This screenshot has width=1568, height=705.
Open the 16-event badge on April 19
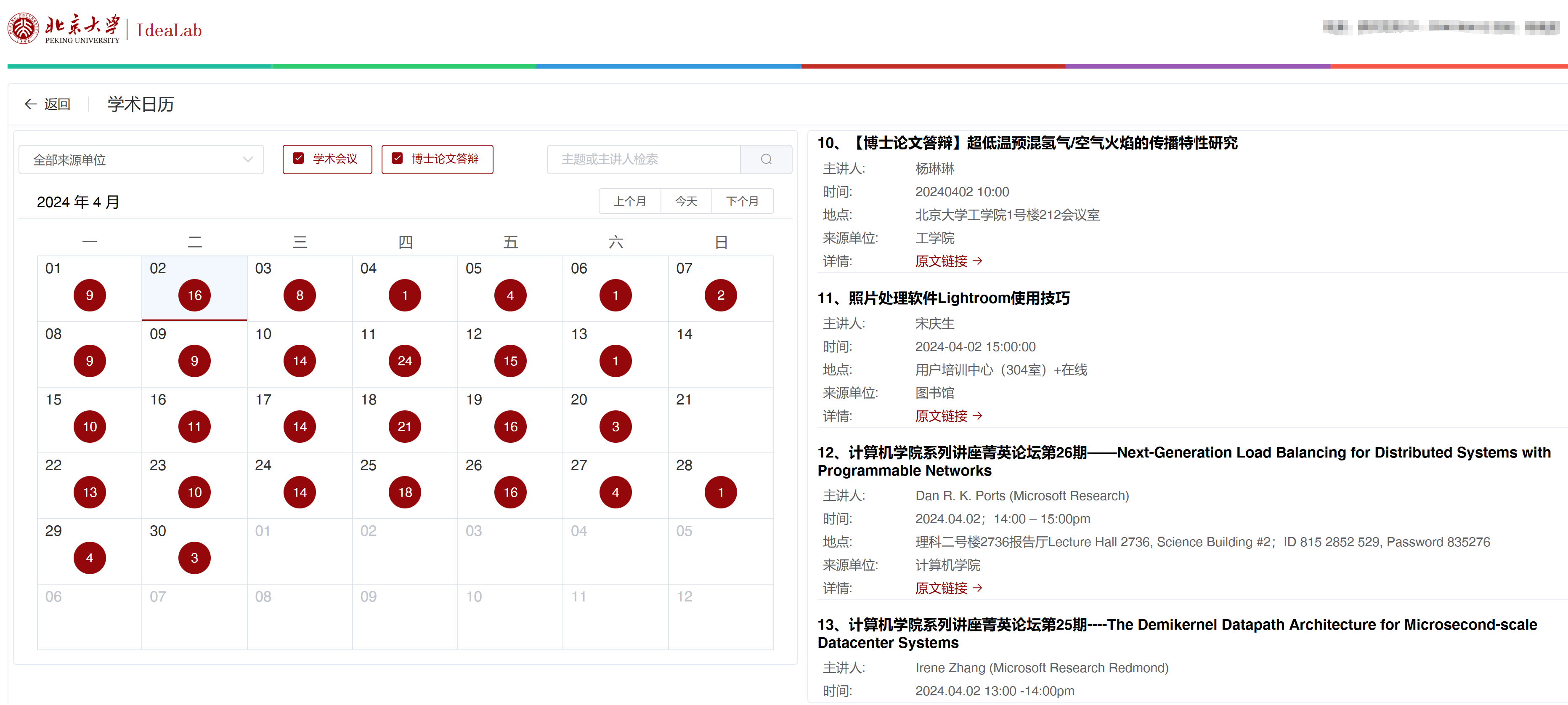[x=510, y=427]
